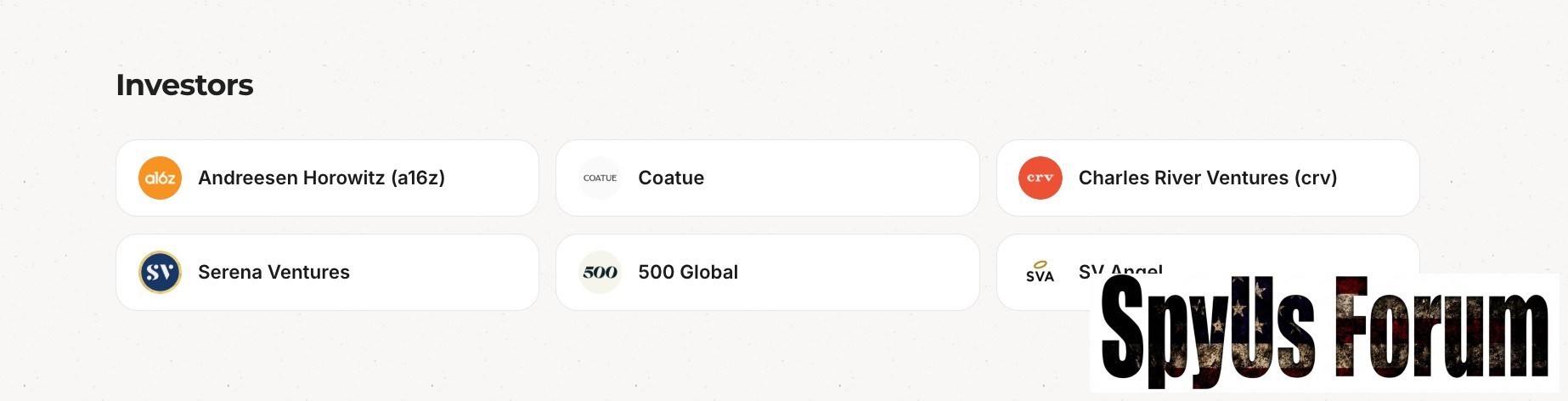The image size is (1568, 401).
Task: Select the 500 Global name text
Action: [688, 273]
